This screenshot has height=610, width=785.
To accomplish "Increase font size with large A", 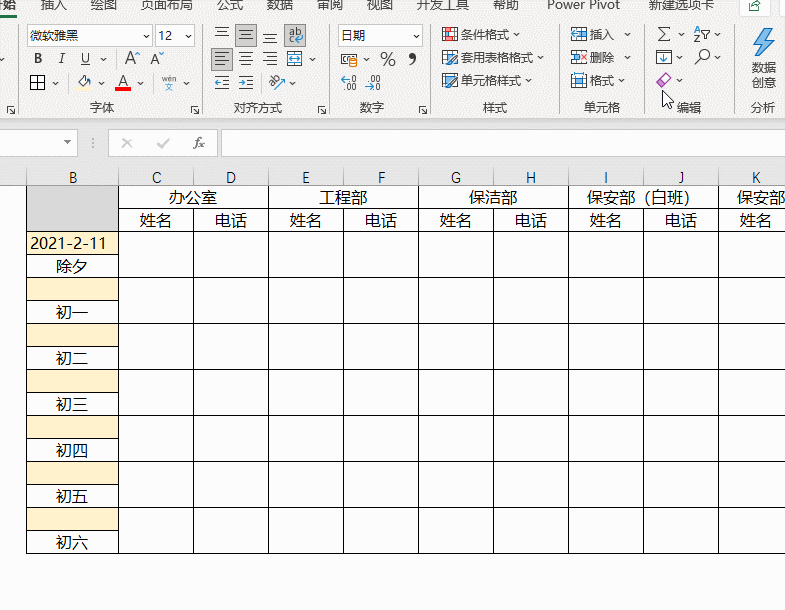I will click(x=132, y=59).
